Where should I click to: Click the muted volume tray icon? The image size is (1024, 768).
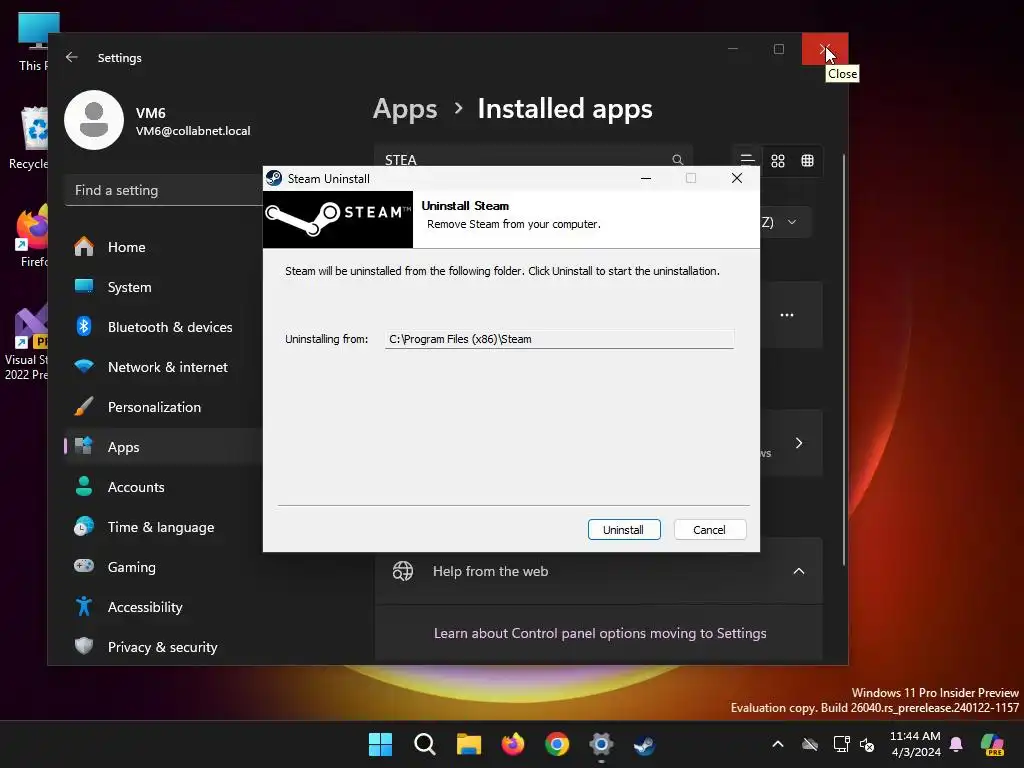point(867,744)
